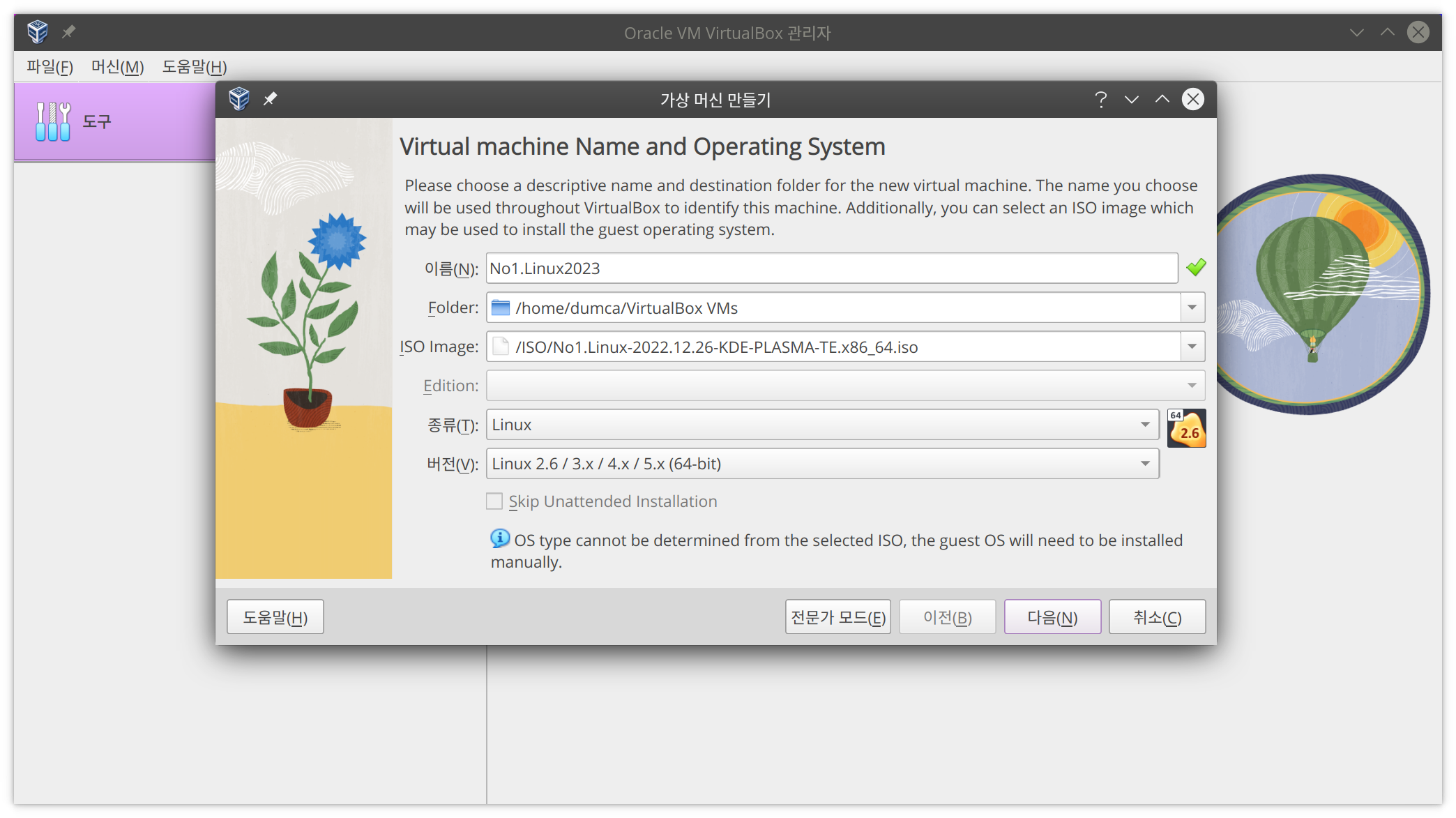Click the file icon in the ISO Image field

tap(501, 347)
